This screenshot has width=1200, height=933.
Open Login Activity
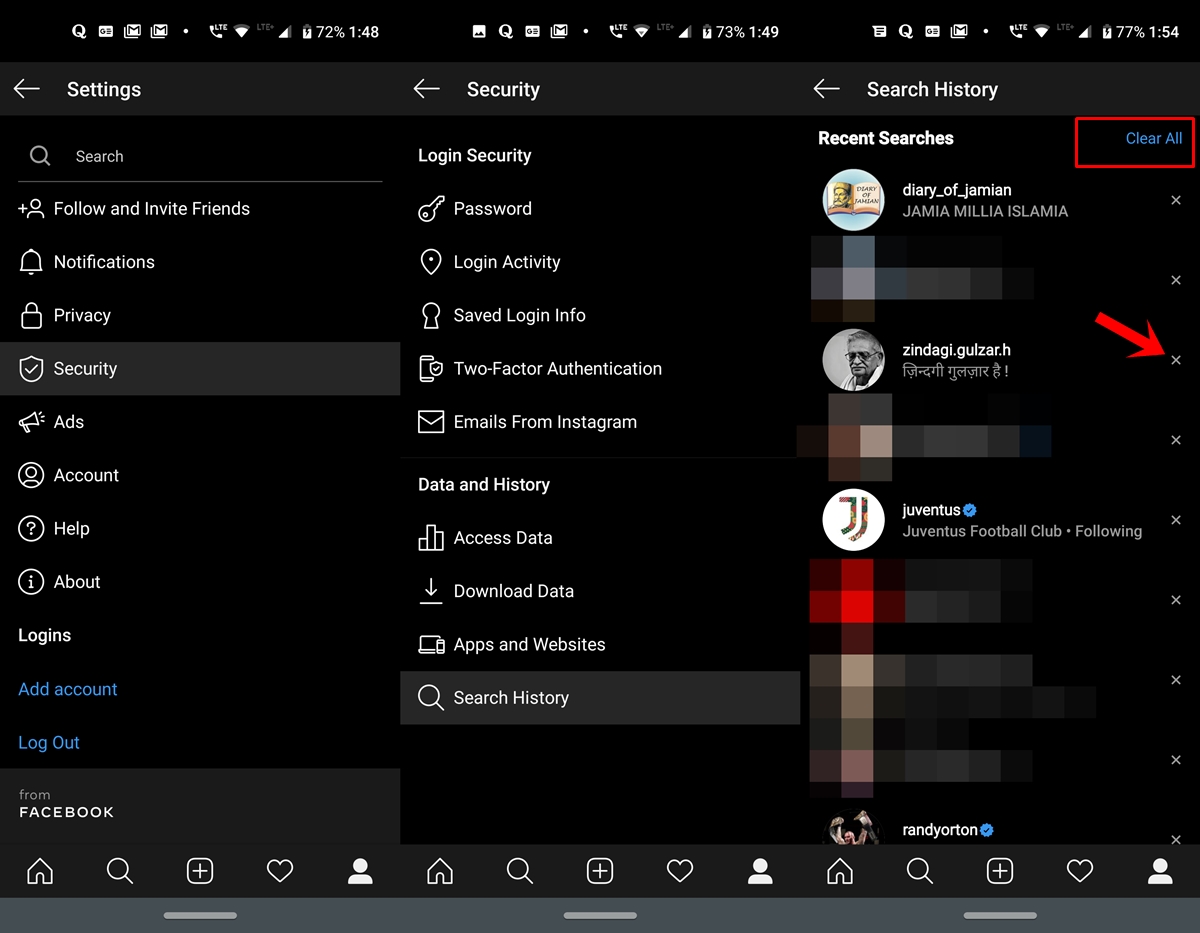tap(600, 262)
